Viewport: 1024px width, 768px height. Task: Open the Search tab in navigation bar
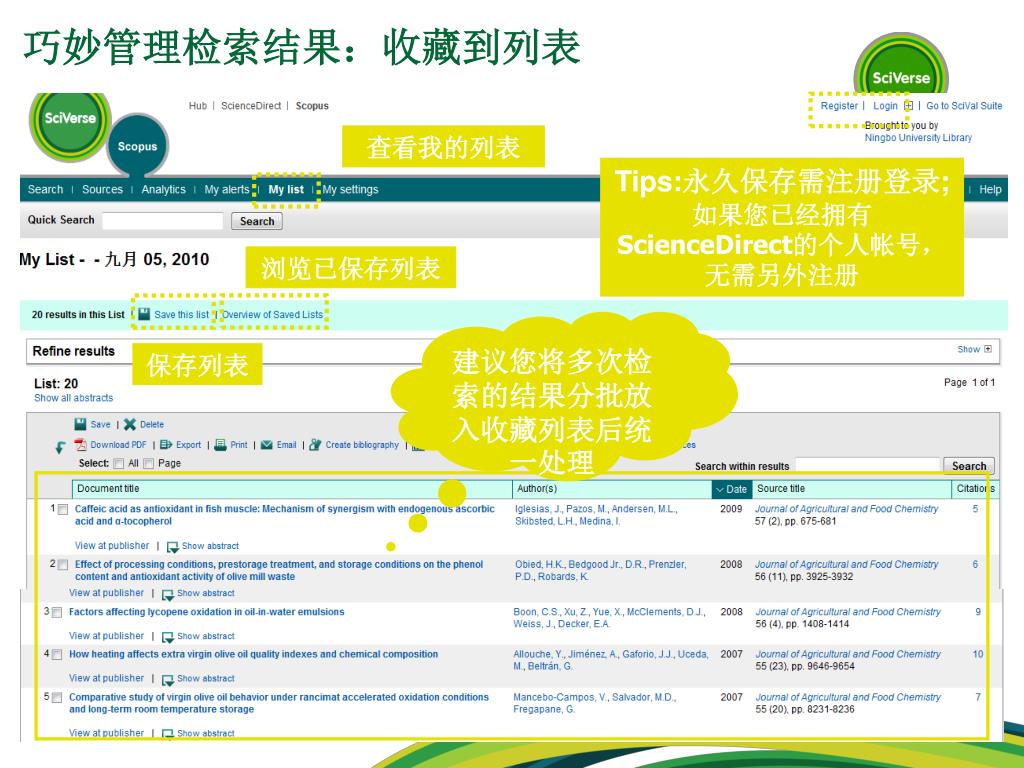click(x=45, y=189)
